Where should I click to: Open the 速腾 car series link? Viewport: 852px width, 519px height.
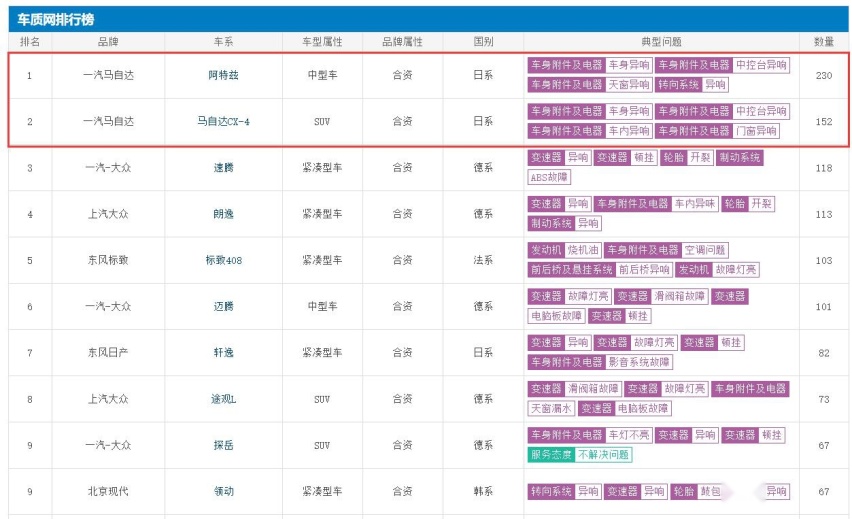tap(223, 168)
